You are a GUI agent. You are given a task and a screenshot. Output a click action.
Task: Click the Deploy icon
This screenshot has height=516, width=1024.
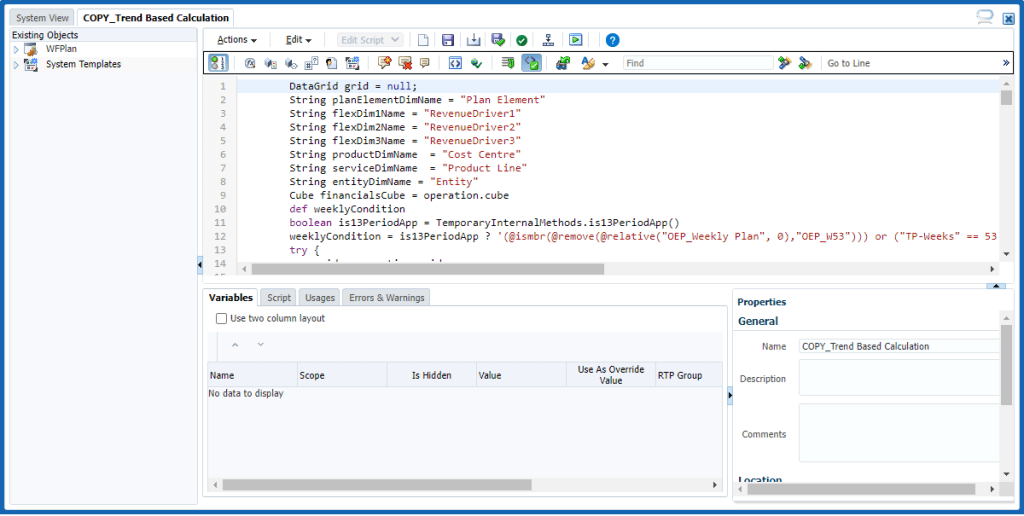click(x=548, y=40)
